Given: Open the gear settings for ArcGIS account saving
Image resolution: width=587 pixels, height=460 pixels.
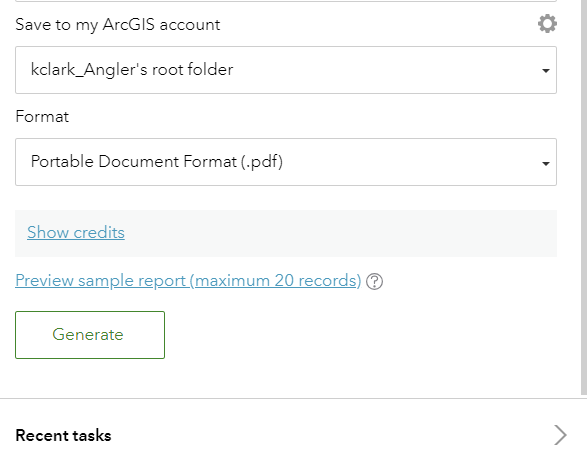Looking at the screenshot, I should tap(547, 24).
